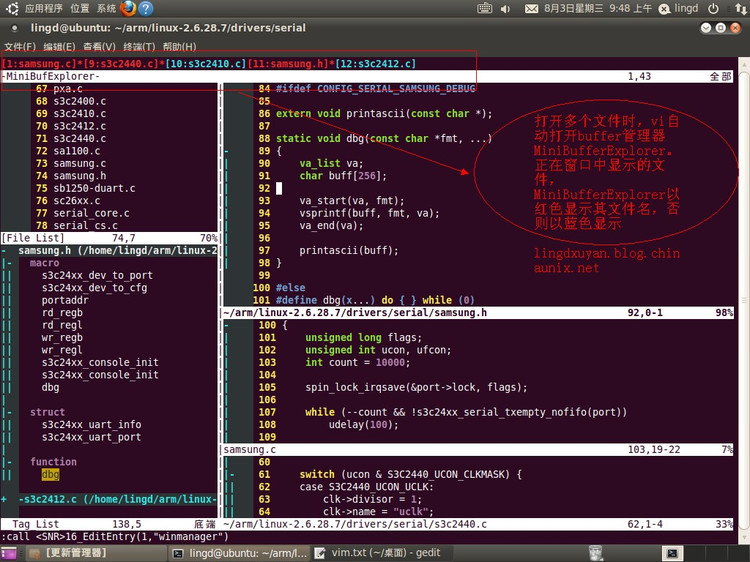Select file pxa.c in File List

(68, 89)
